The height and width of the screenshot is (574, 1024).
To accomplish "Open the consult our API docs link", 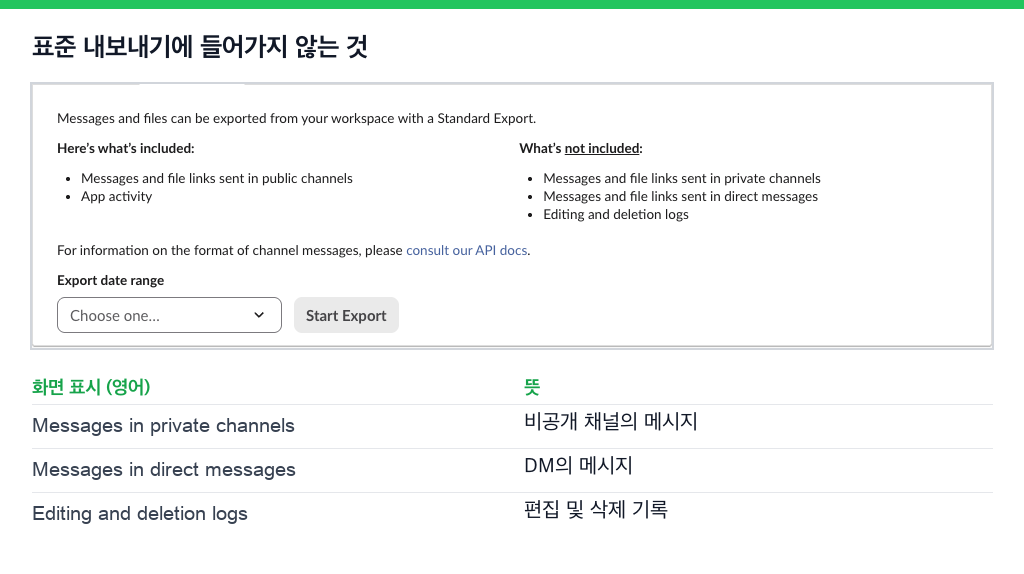I will pyautogui.click(x=466, y=251).
